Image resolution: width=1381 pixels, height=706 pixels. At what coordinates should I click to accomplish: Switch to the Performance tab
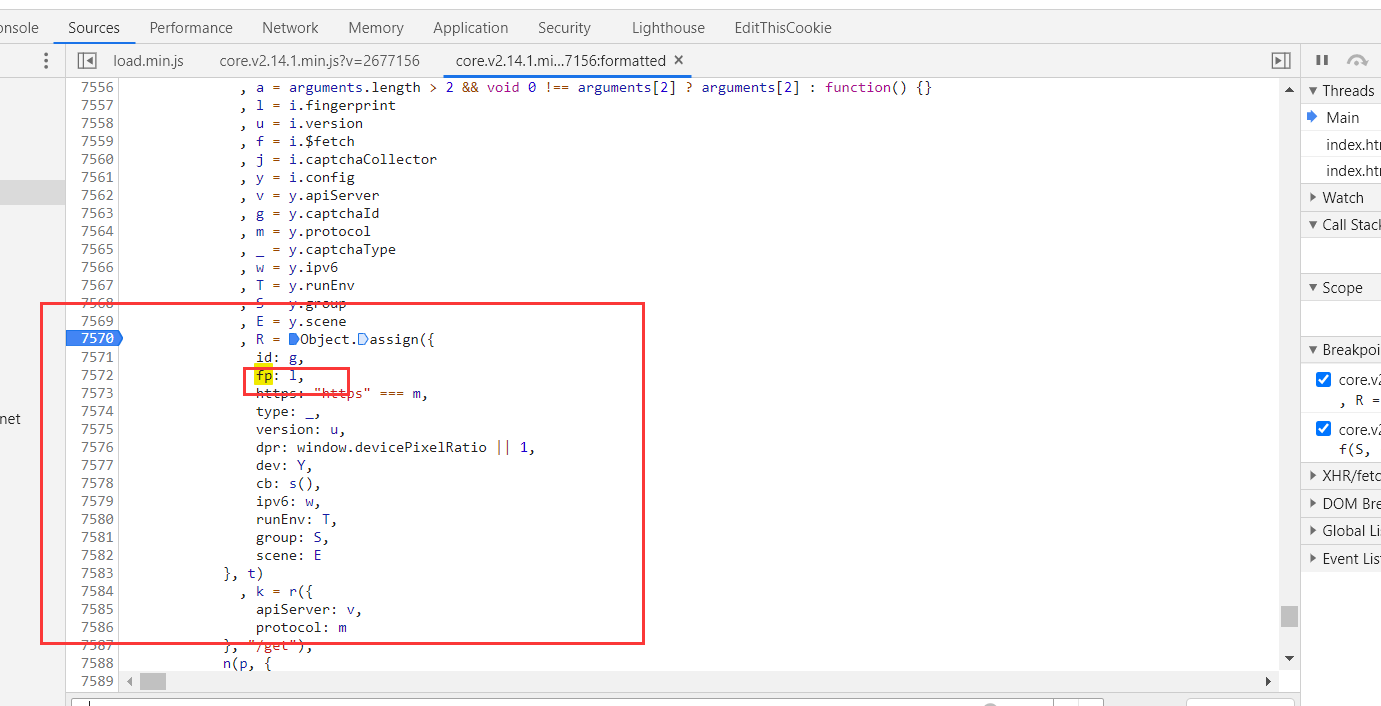click(x=191, y=28)
